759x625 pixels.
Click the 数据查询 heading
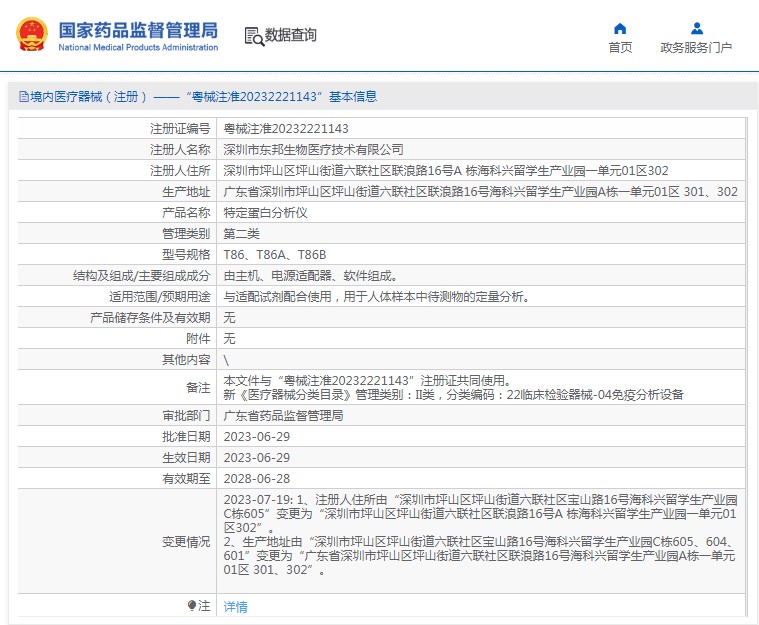[290, 35]
